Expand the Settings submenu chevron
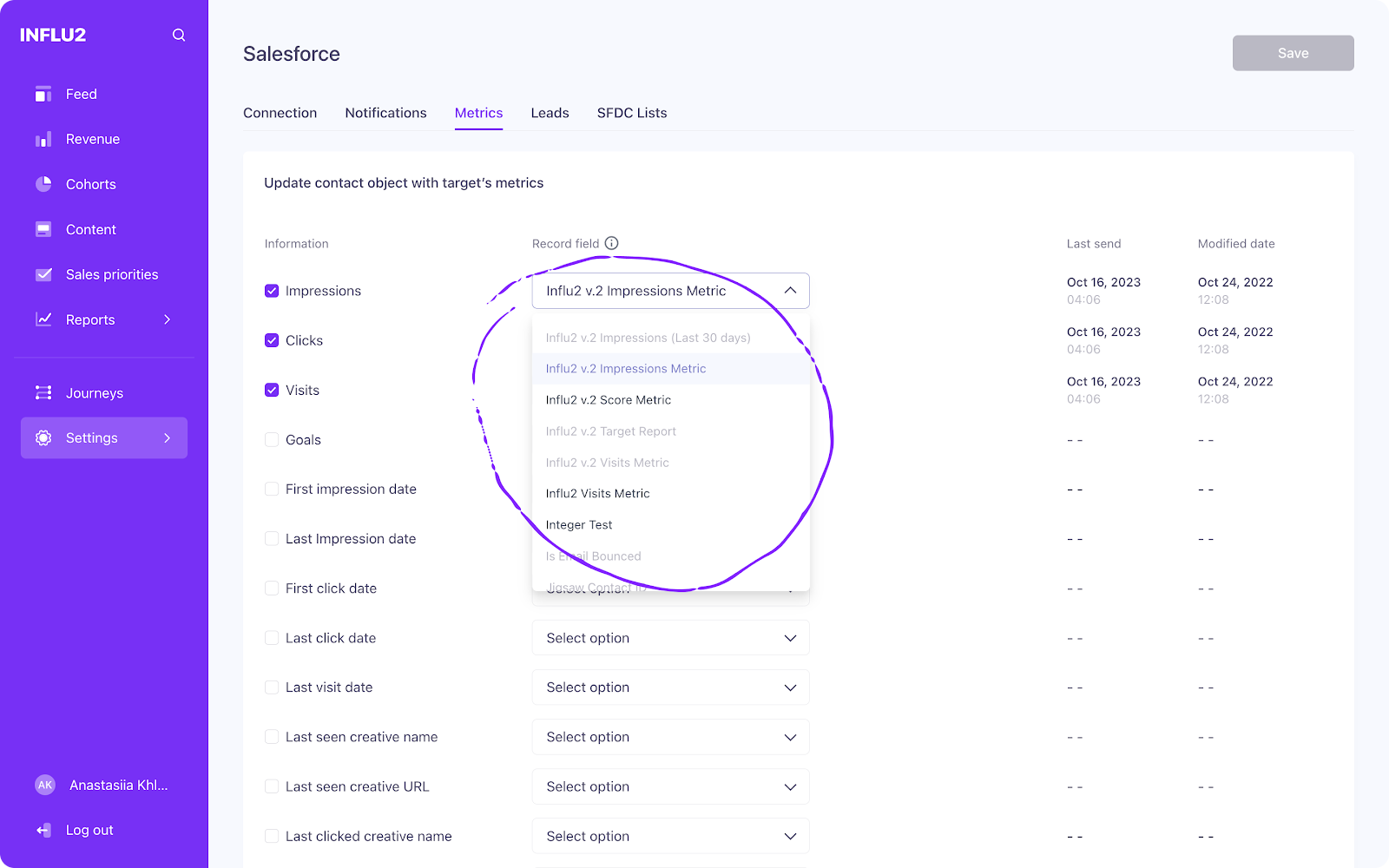Viewport: 1389px width, 868px height. [168, 437]
